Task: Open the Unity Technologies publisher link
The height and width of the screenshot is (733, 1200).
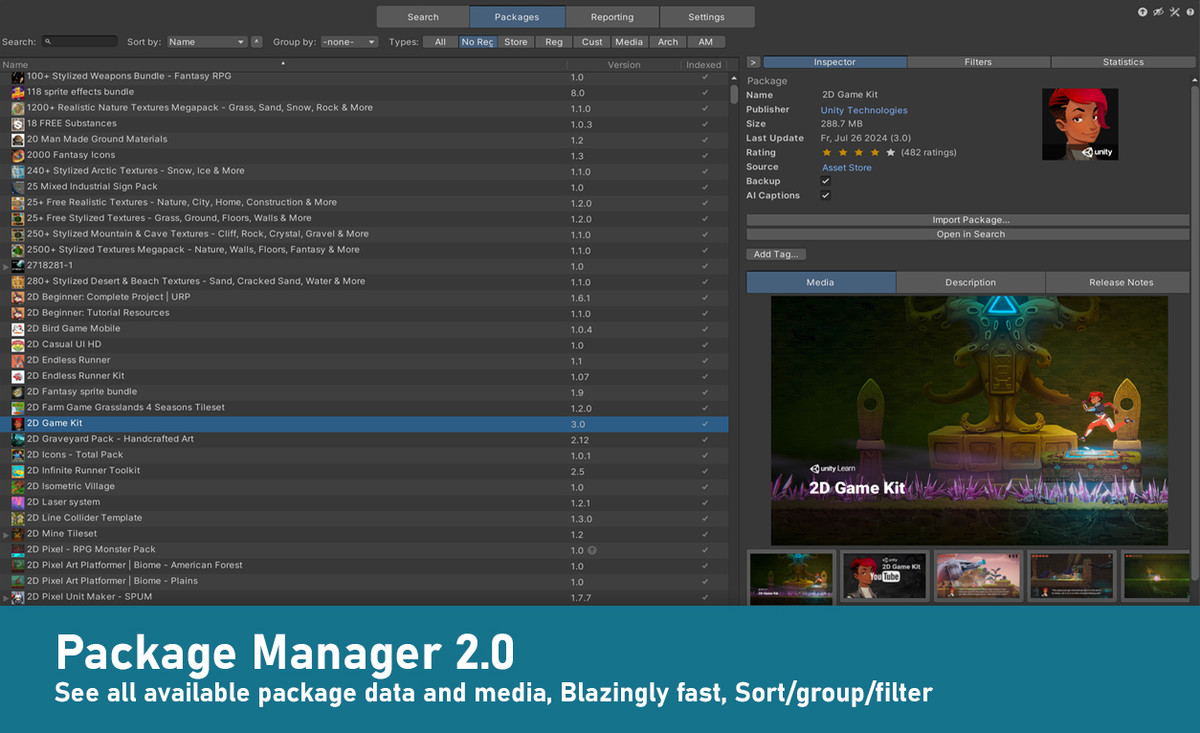Action: coord(864,110)
